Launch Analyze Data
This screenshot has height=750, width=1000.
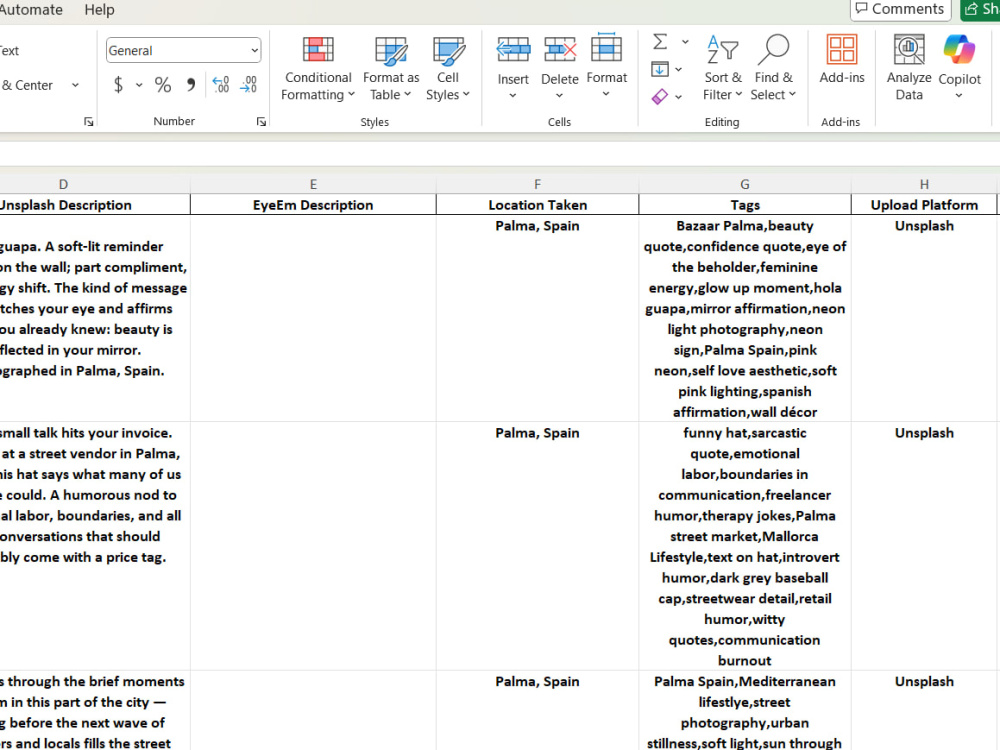point(909,68)
